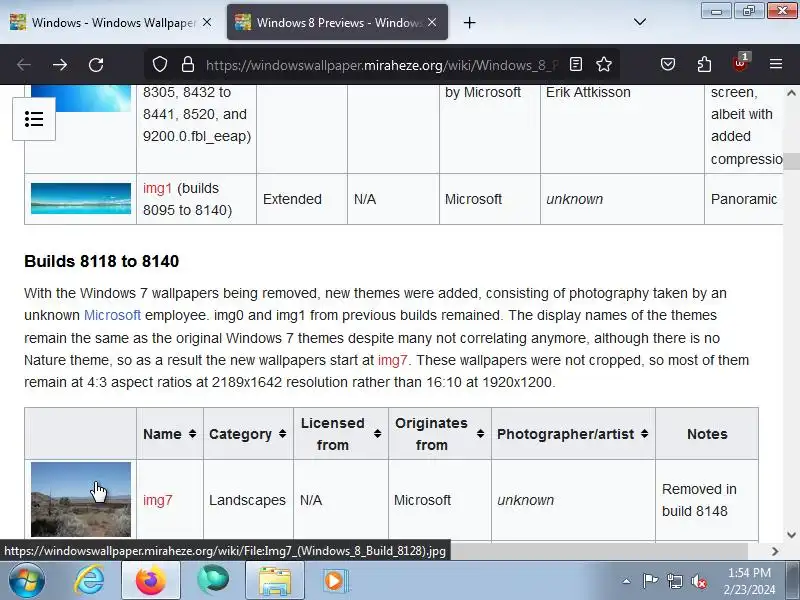Bookmark this page with star
Viewport: 800px width, 600px height.
pyautogui.click(x=604, y=64)
